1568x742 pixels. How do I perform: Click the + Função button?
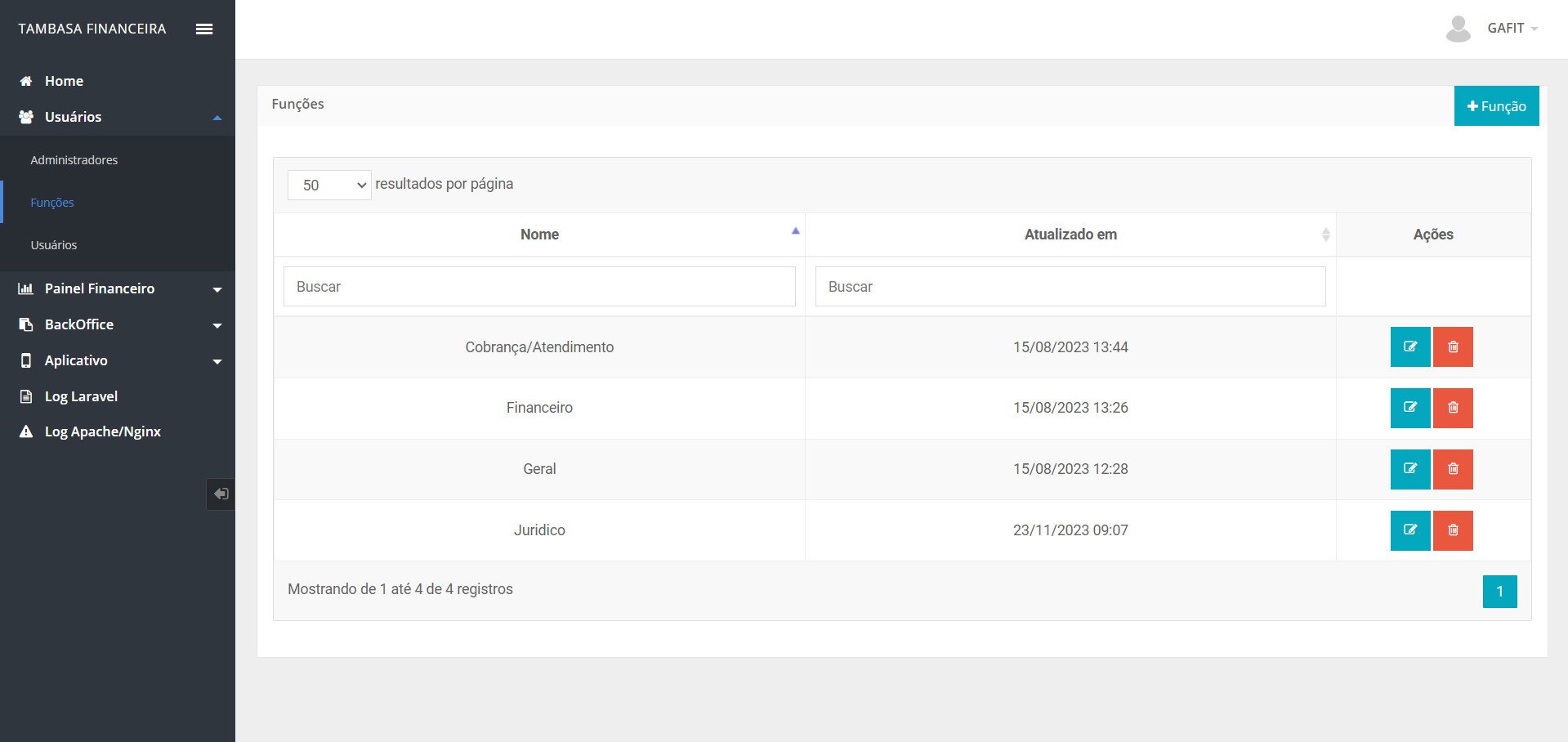pos(1496,106)
